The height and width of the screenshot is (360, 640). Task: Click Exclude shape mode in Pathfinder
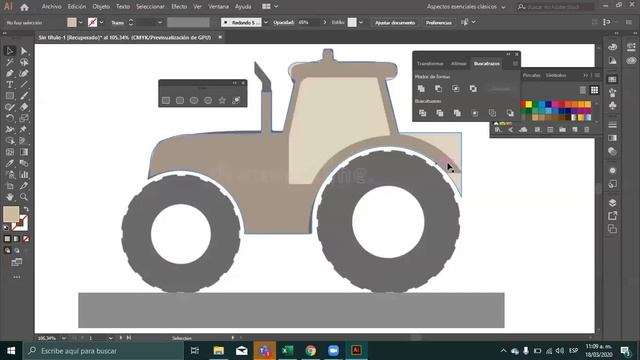[473, 89]
